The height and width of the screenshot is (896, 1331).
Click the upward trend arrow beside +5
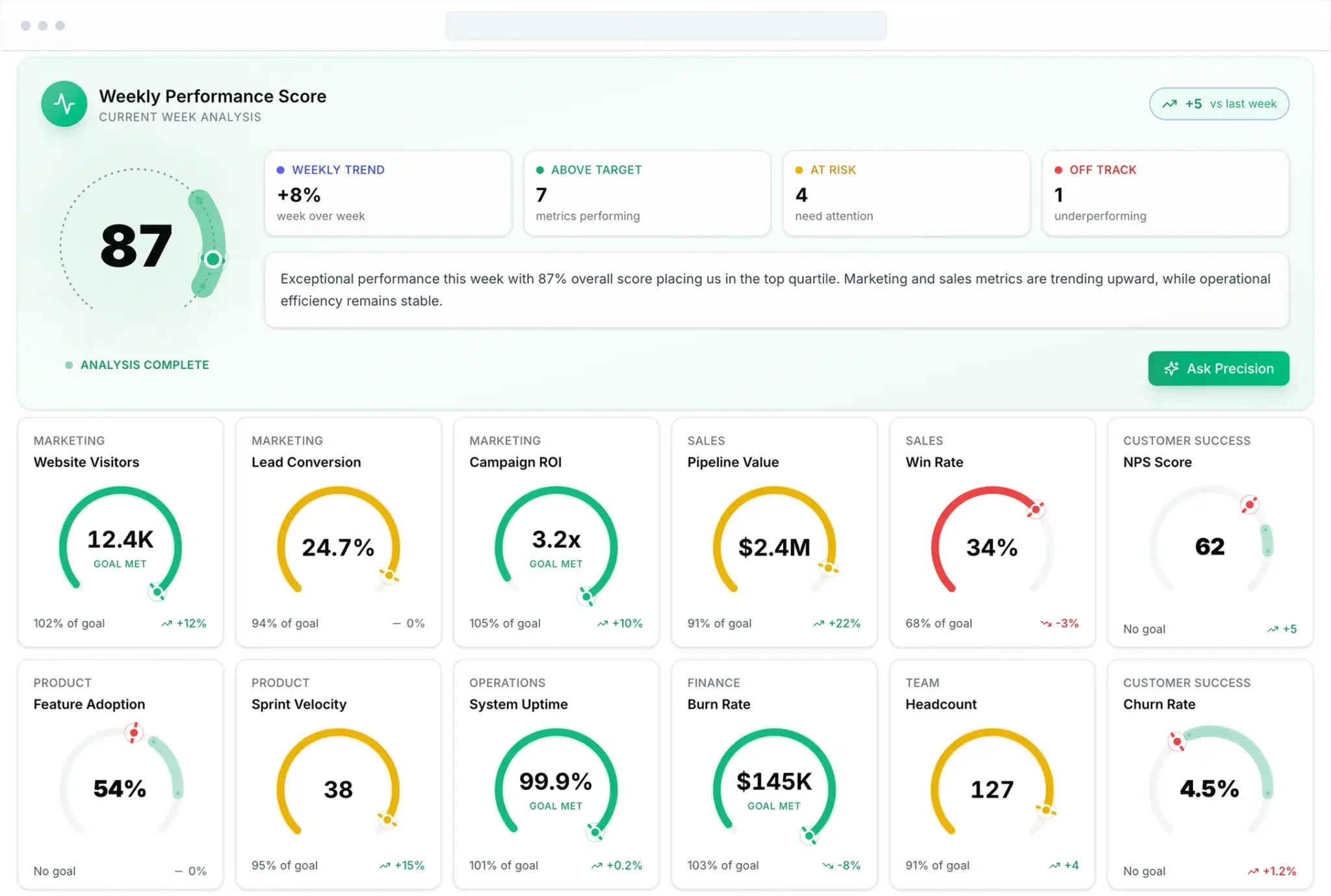click(1169, 104)
